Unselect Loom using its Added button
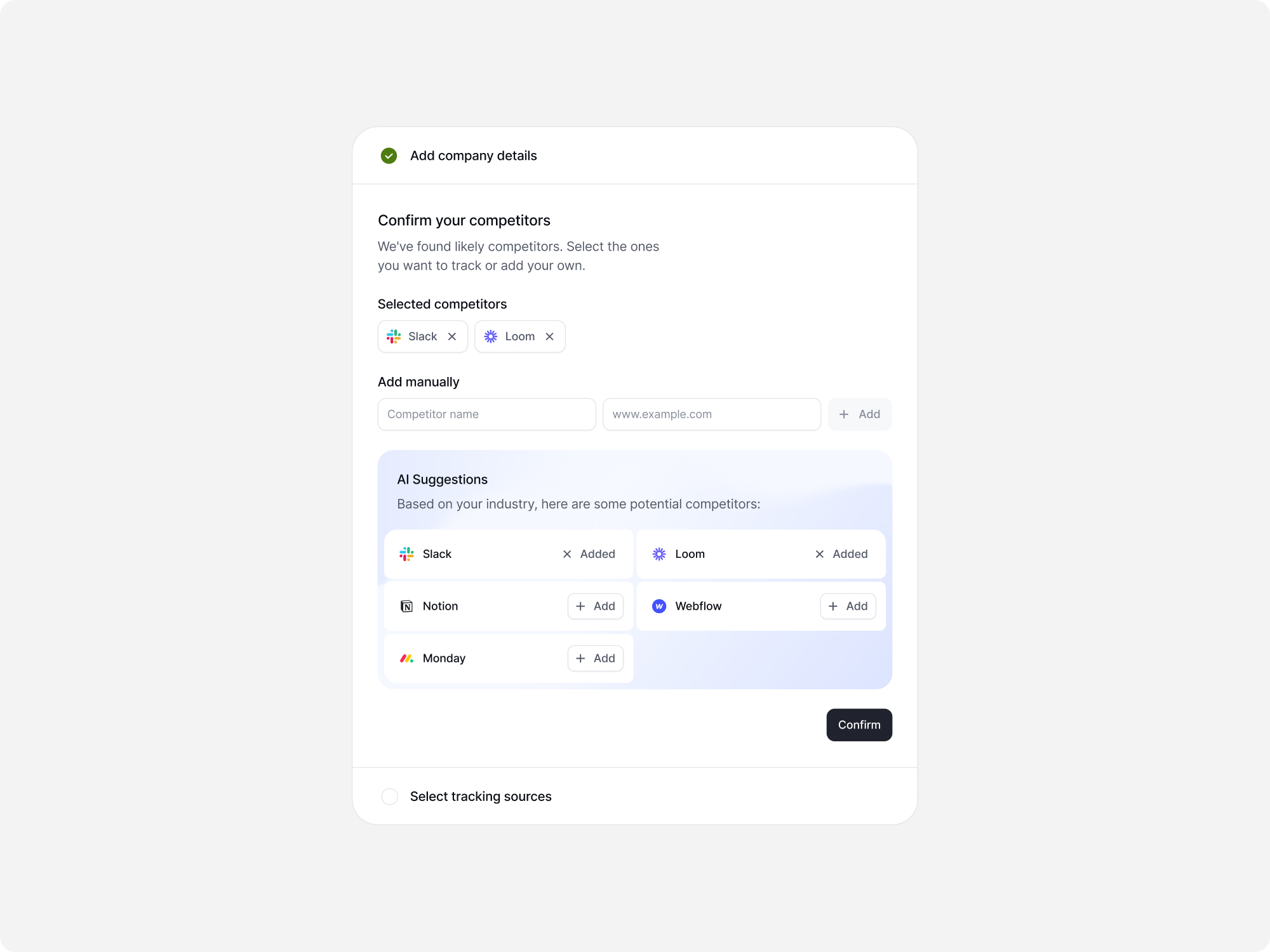 (841, 554)
